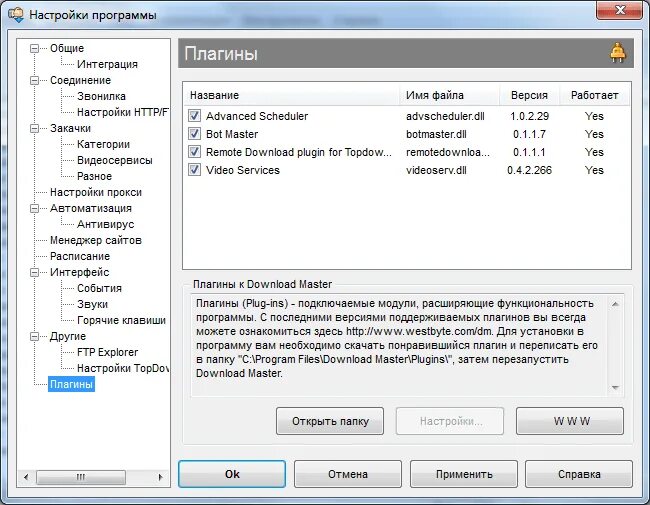Screen dimensions: 650x505
Task: Click tree scrollbar right arrow
Action: [x=160, y=477]
